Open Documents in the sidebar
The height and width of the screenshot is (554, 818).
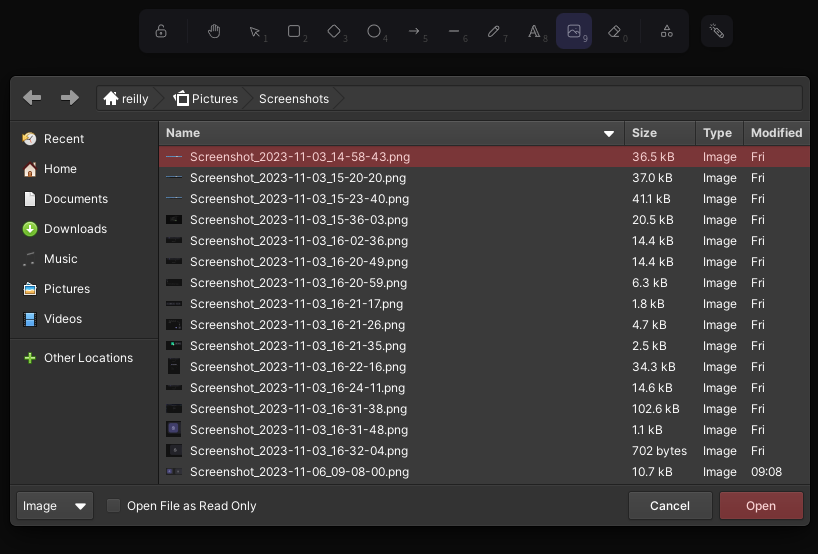[x=83, y=199]
